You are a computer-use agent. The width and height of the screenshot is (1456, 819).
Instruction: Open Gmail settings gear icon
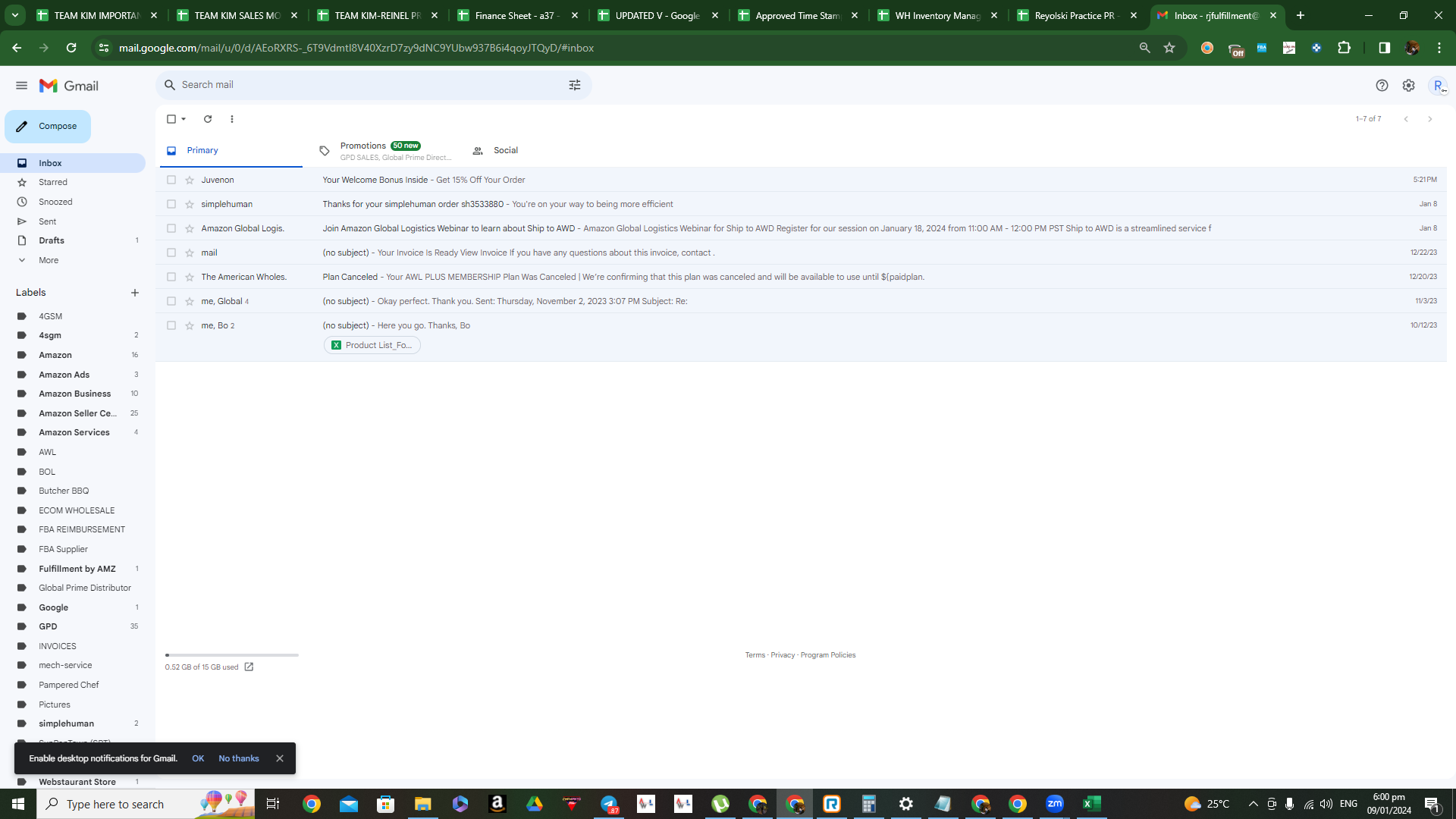(x=1408, y=86)
